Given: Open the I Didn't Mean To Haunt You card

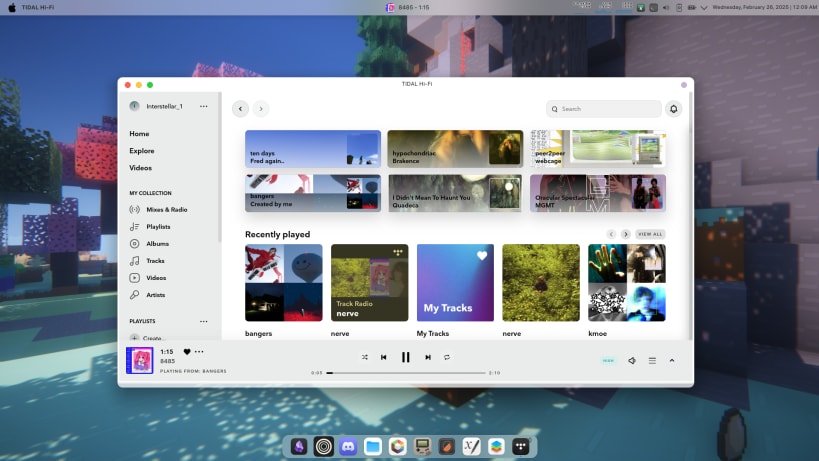Looking at the screenshot, I should coord(455,193).
